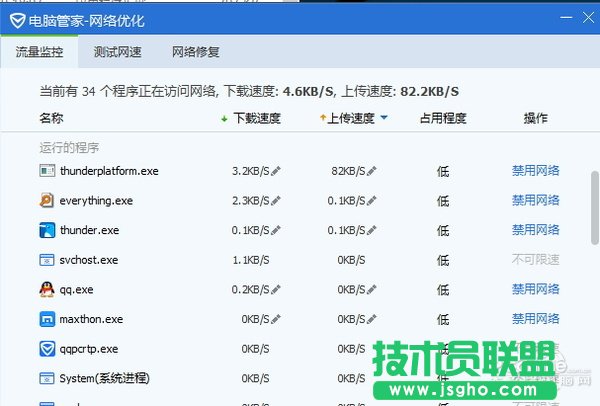Edit maxthon.exe upload speed limit pencil
Viewport: 600px width, 406px height.
(372, 319)
